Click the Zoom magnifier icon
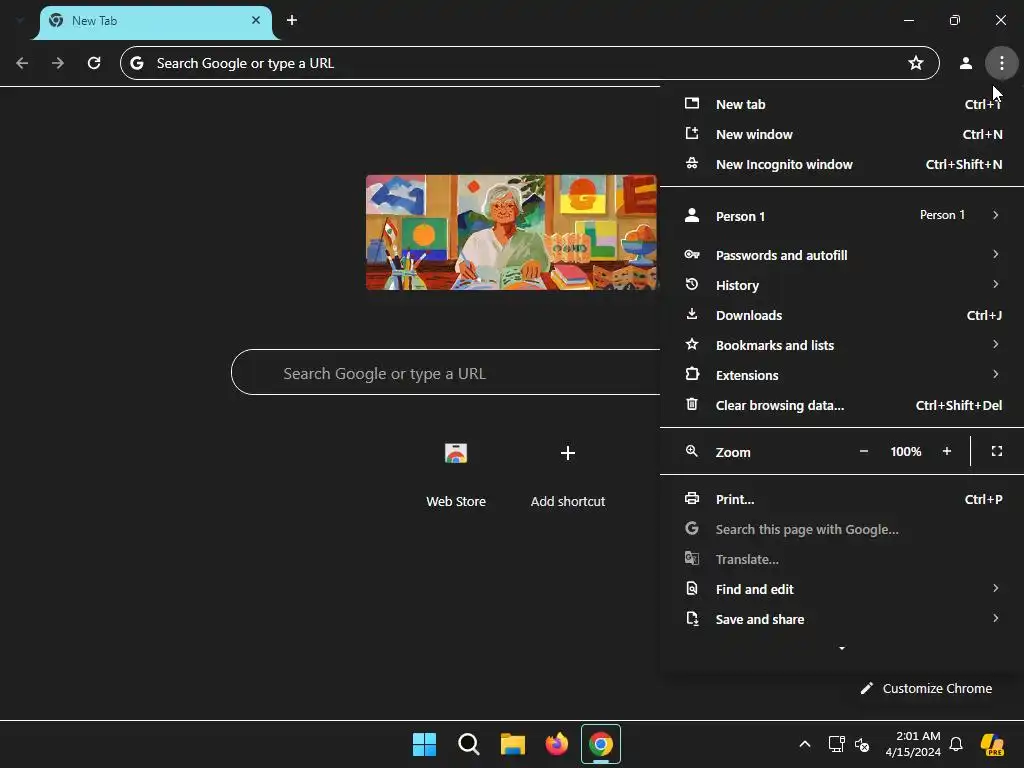Screen dimensions: 1024x768 [692, 451]
